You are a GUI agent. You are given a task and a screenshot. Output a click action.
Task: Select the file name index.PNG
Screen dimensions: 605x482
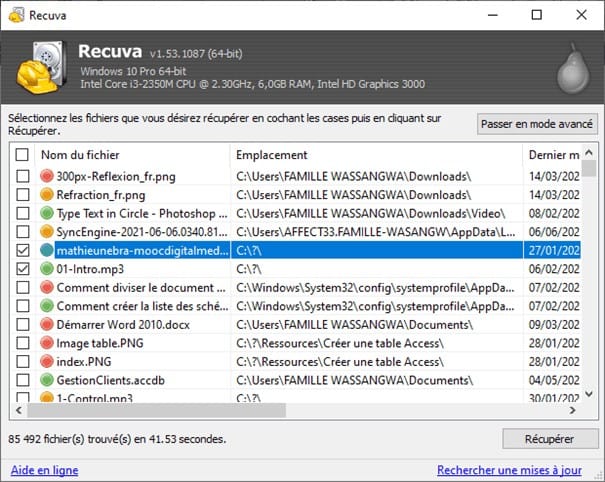(84, 362)
